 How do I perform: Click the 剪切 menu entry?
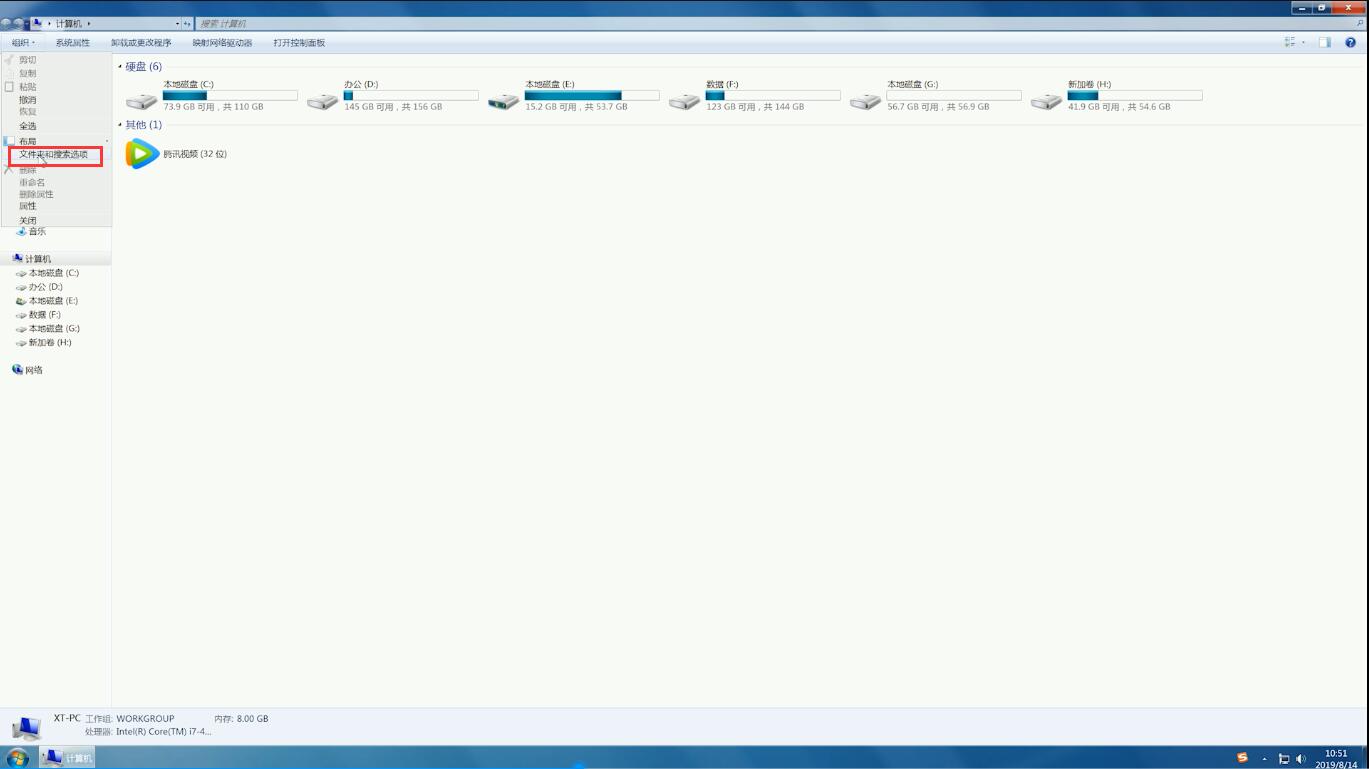[28, 60]
